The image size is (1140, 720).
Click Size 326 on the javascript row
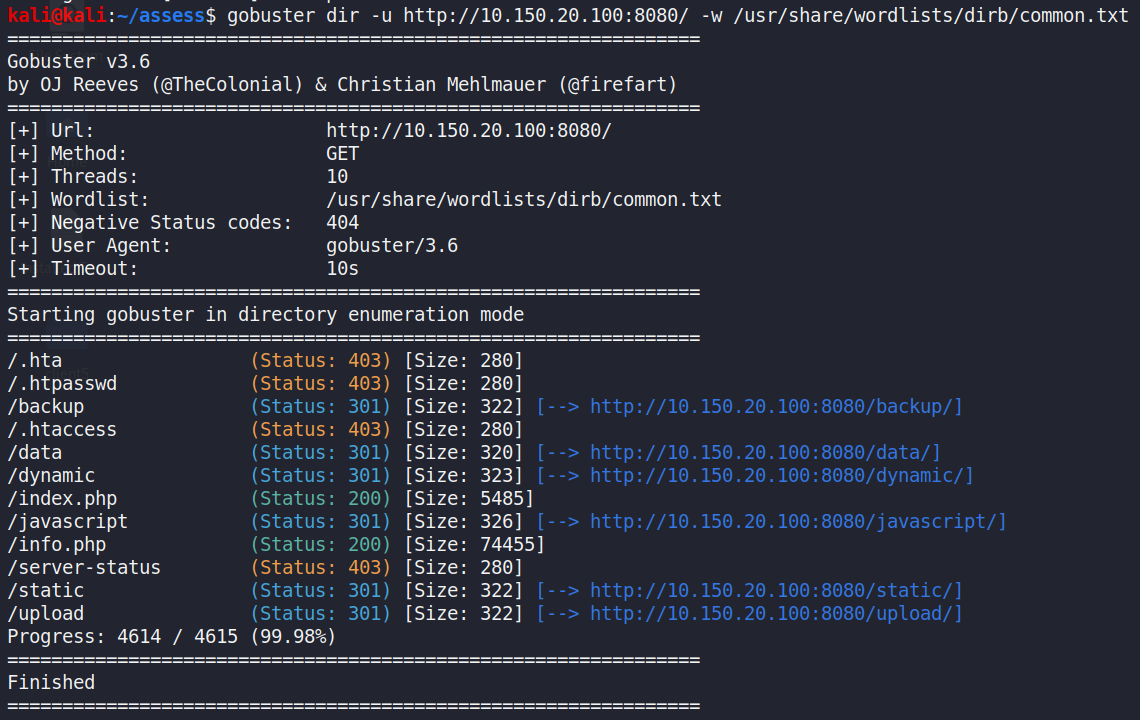point(464,521)
